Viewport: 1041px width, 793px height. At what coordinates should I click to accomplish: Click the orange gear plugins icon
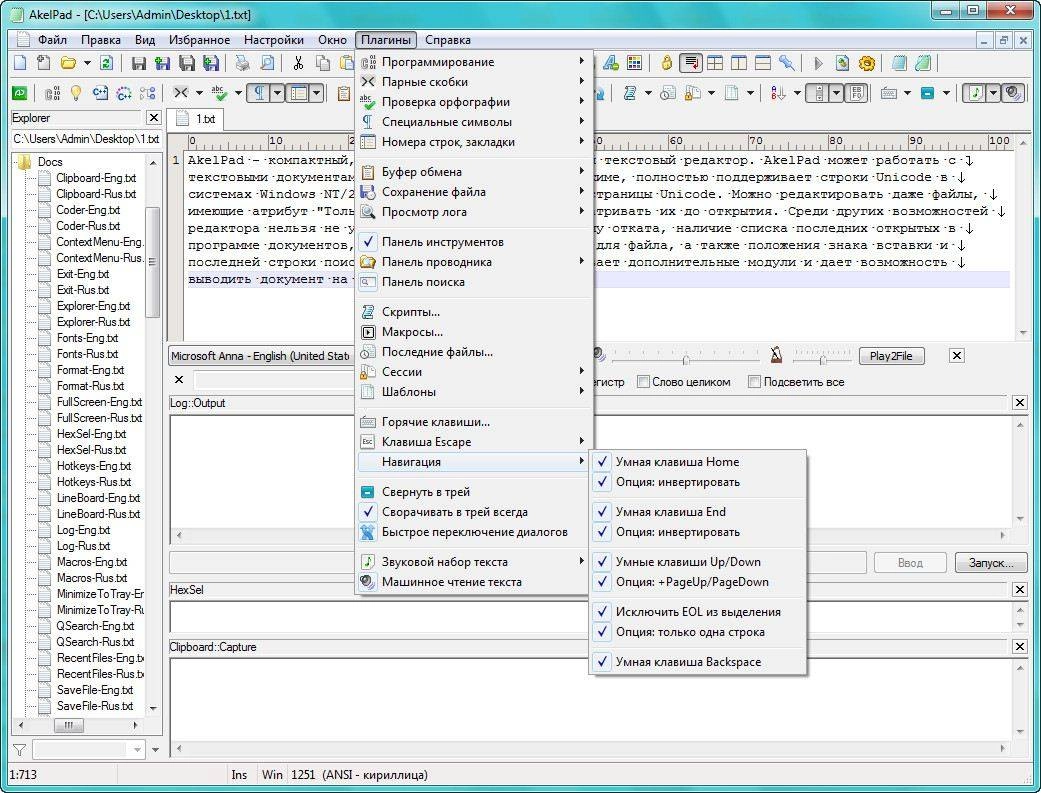tap(866, 63)
